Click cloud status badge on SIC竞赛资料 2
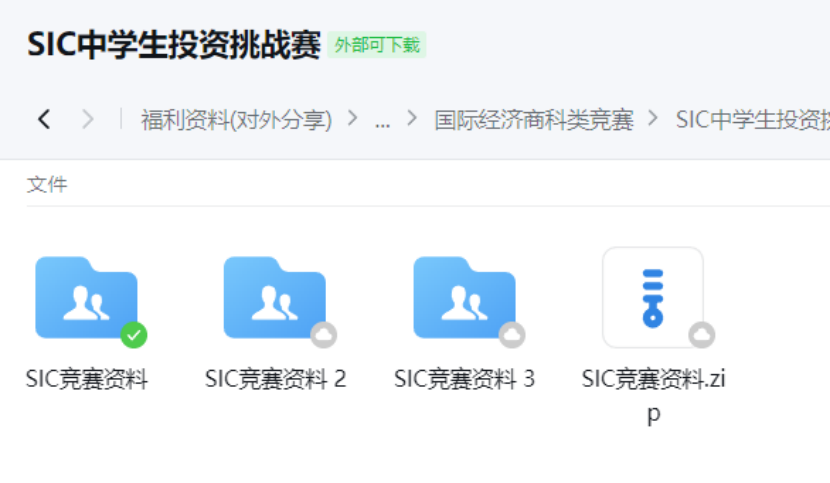Viewport: 830px width, 483px height. 323,335
